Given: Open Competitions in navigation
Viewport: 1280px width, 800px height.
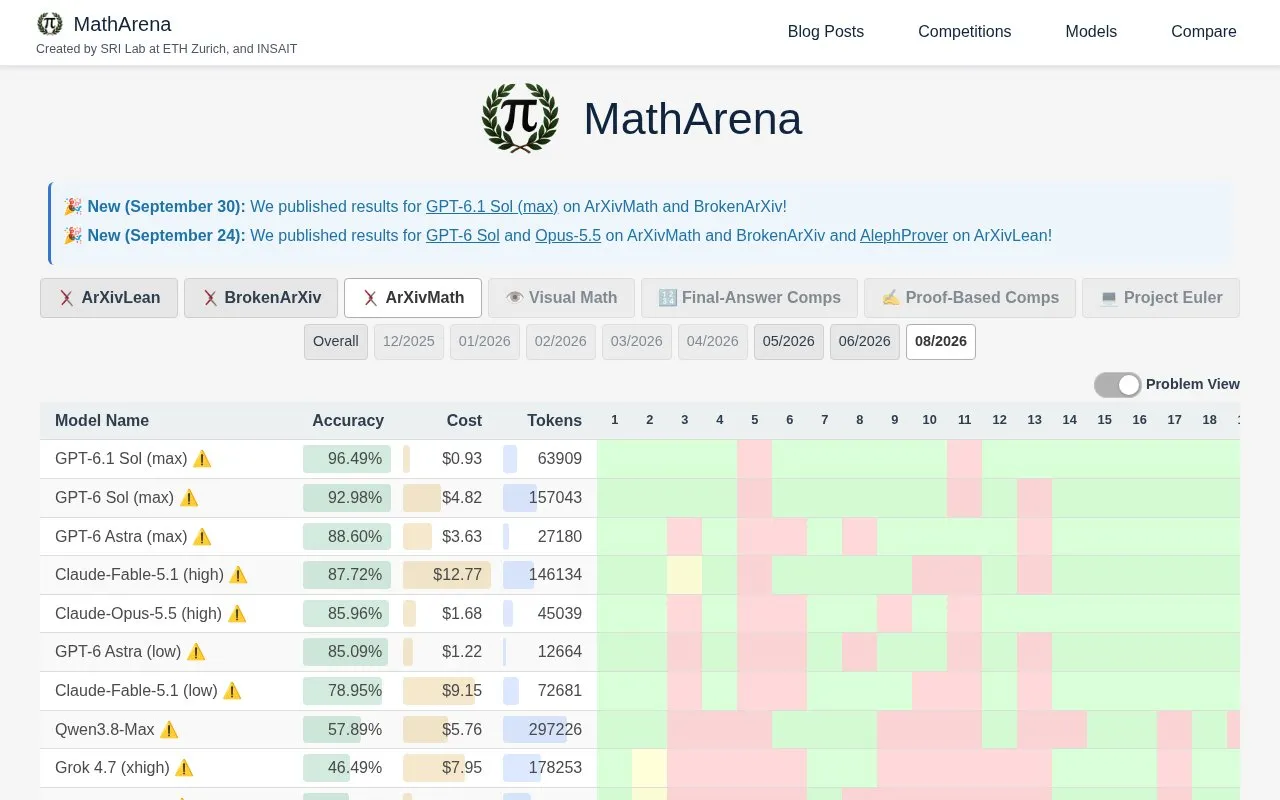Looking at the screenshot, I should click(965, 32).
